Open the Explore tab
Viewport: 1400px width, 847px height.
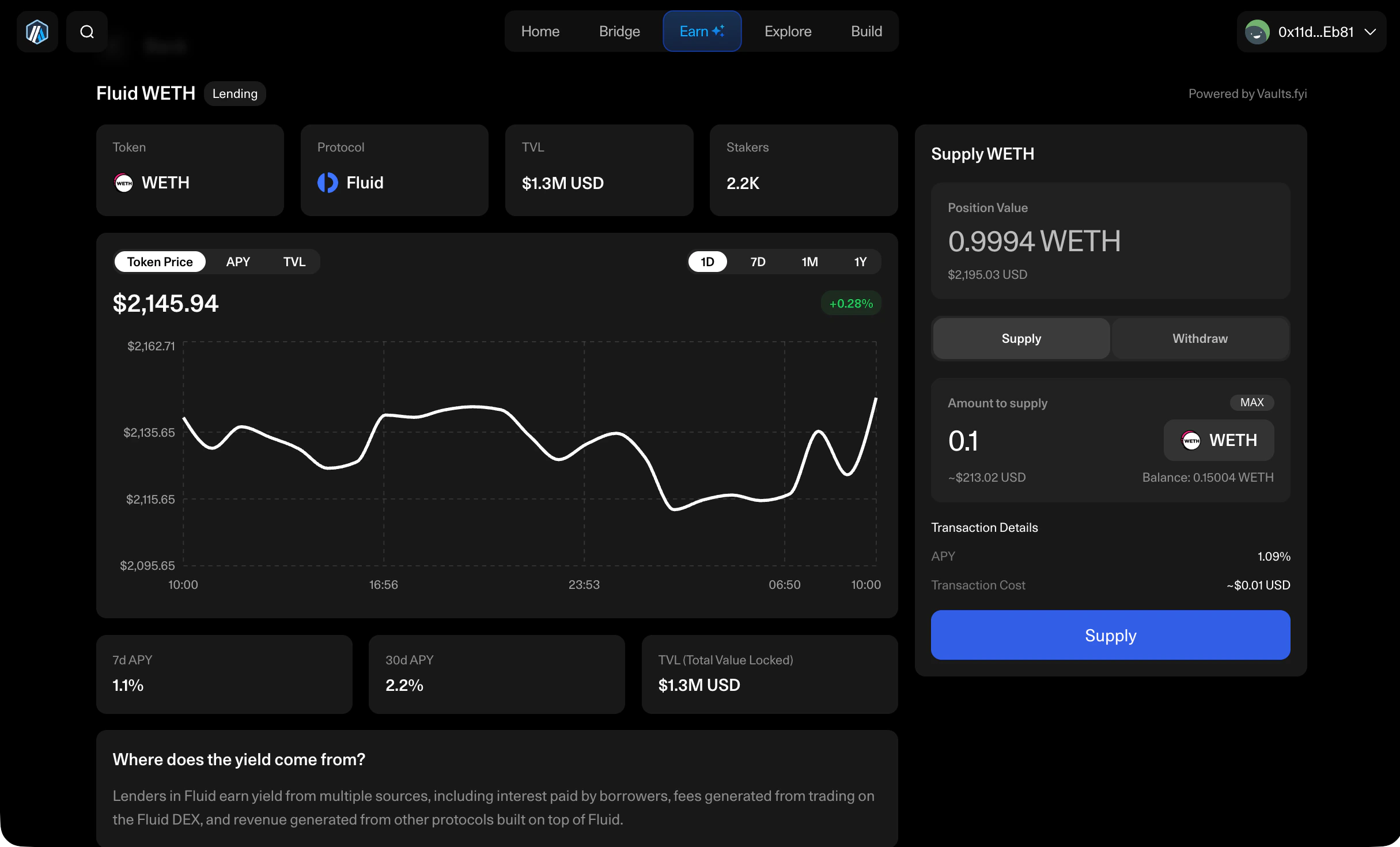click(788, 31)
